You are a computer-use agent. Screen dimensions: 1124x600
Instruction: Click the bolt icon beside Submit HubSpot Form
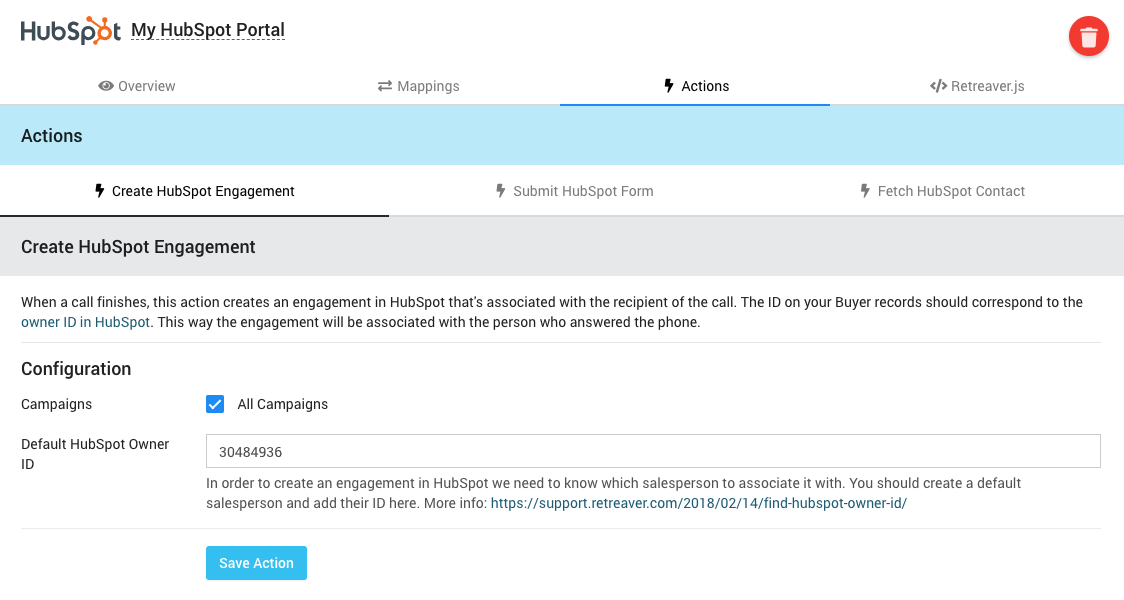point(501,190)
